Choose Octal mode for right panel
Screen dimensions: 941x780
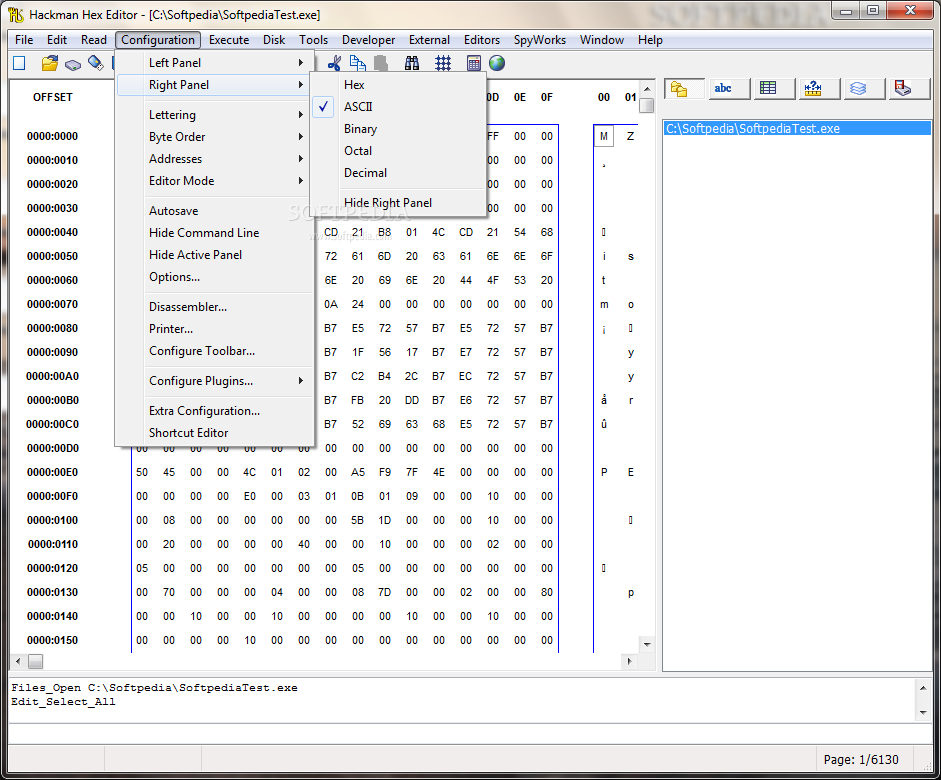(398, 151)
